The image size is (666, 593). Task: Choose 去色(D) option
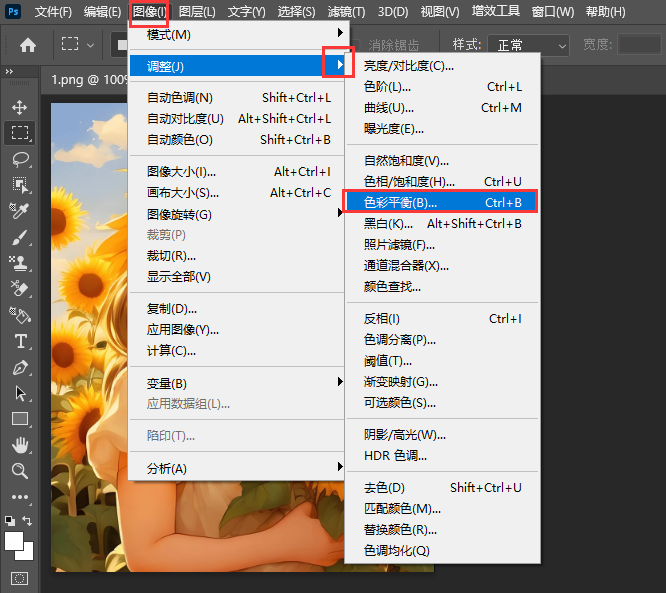point(442,487)
